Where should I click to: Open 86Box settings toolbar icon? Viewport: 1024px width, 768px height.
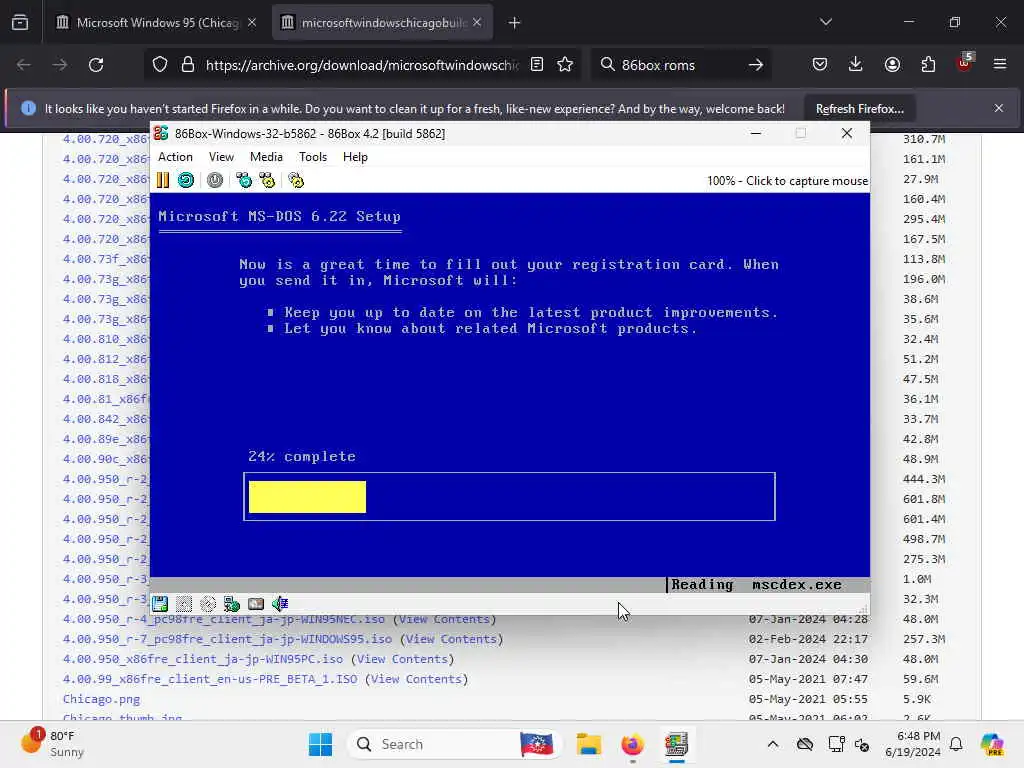tap(296, 180)
